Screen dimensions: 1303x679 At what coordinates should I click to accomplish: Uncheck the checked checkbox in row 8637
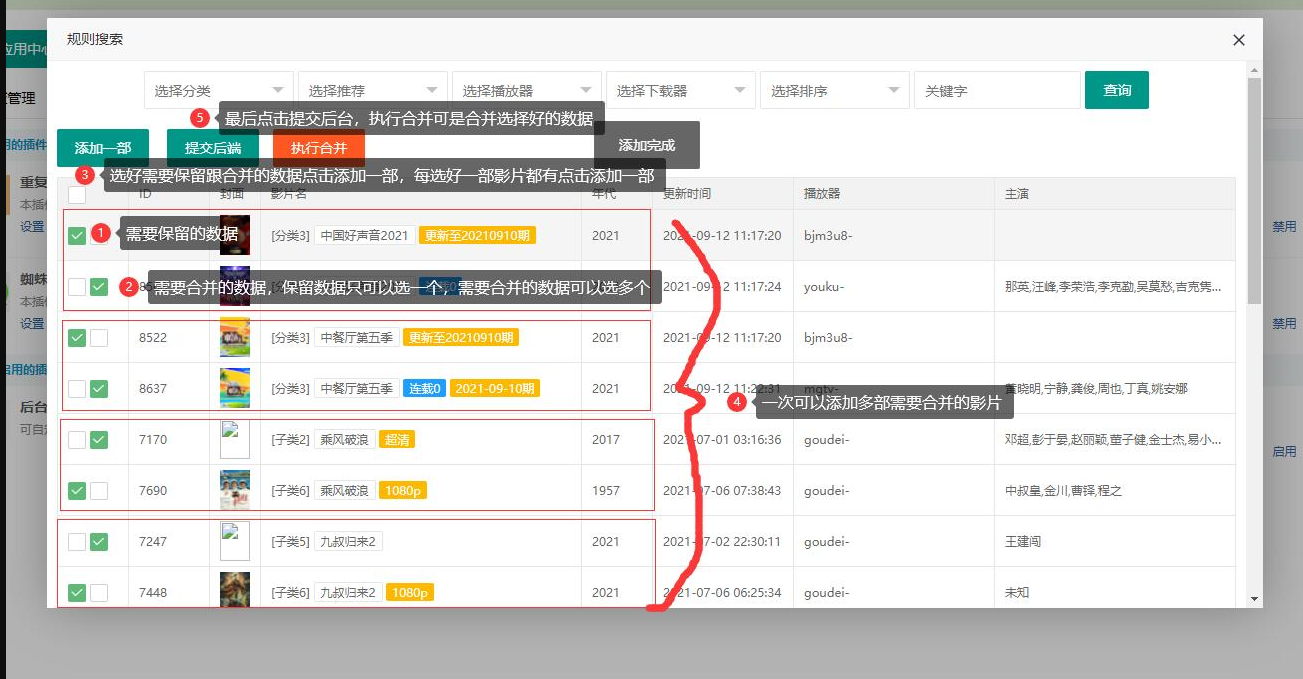(99, 388)
